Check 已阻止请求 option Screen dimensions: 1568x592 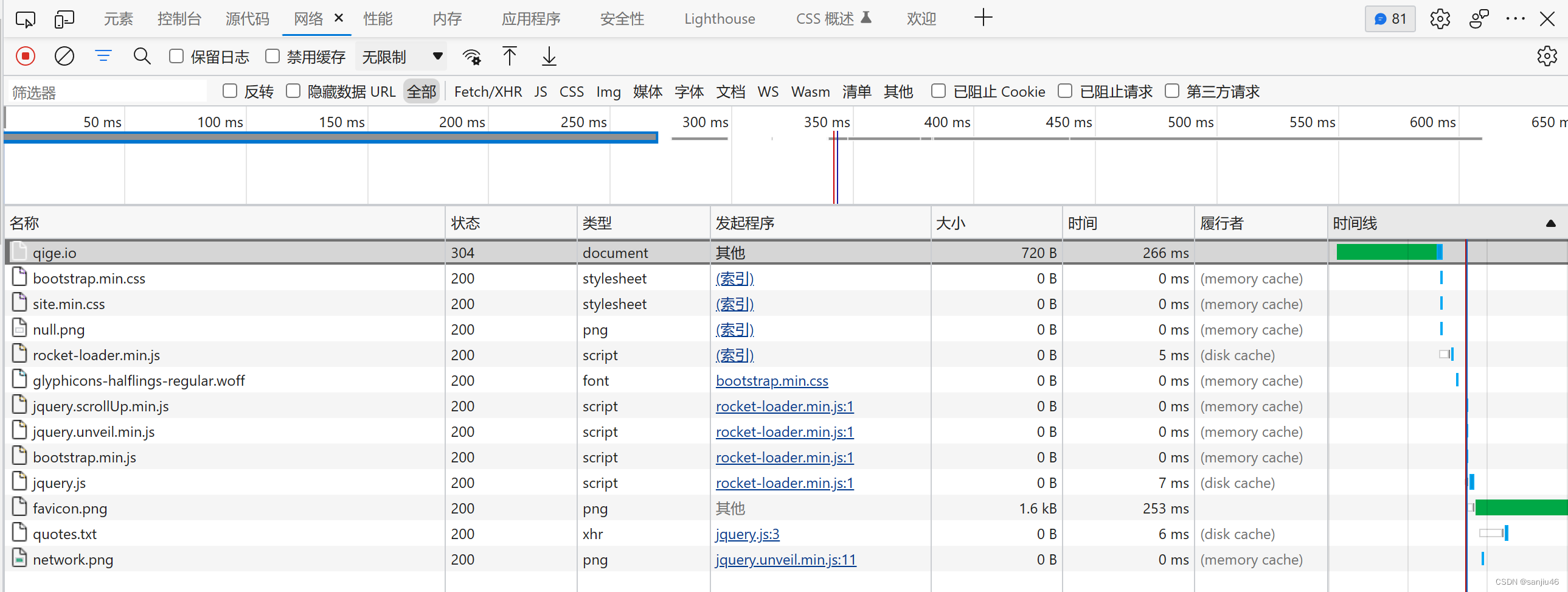[1065, 91]
